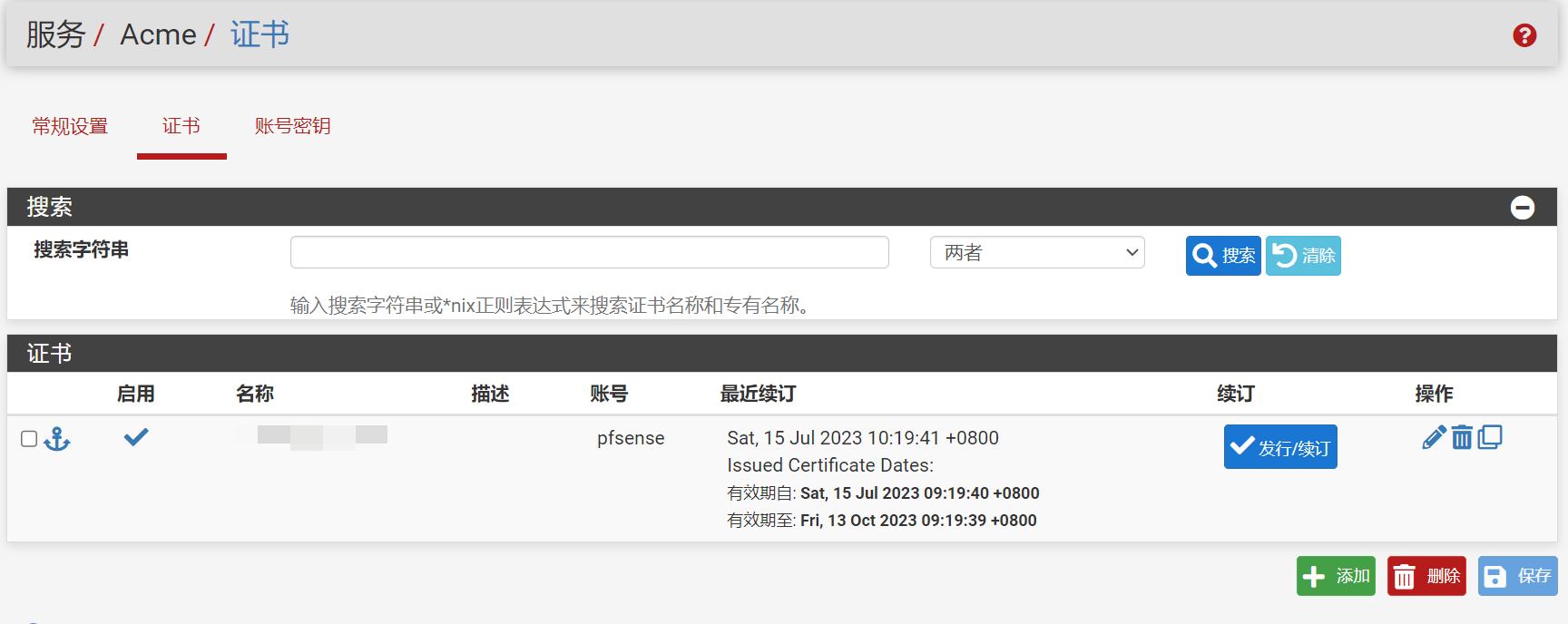Screen dimensions: 1568x624
Task: Click the enabled checkmark for pfsense certificate
Action: tap(136, 438)
